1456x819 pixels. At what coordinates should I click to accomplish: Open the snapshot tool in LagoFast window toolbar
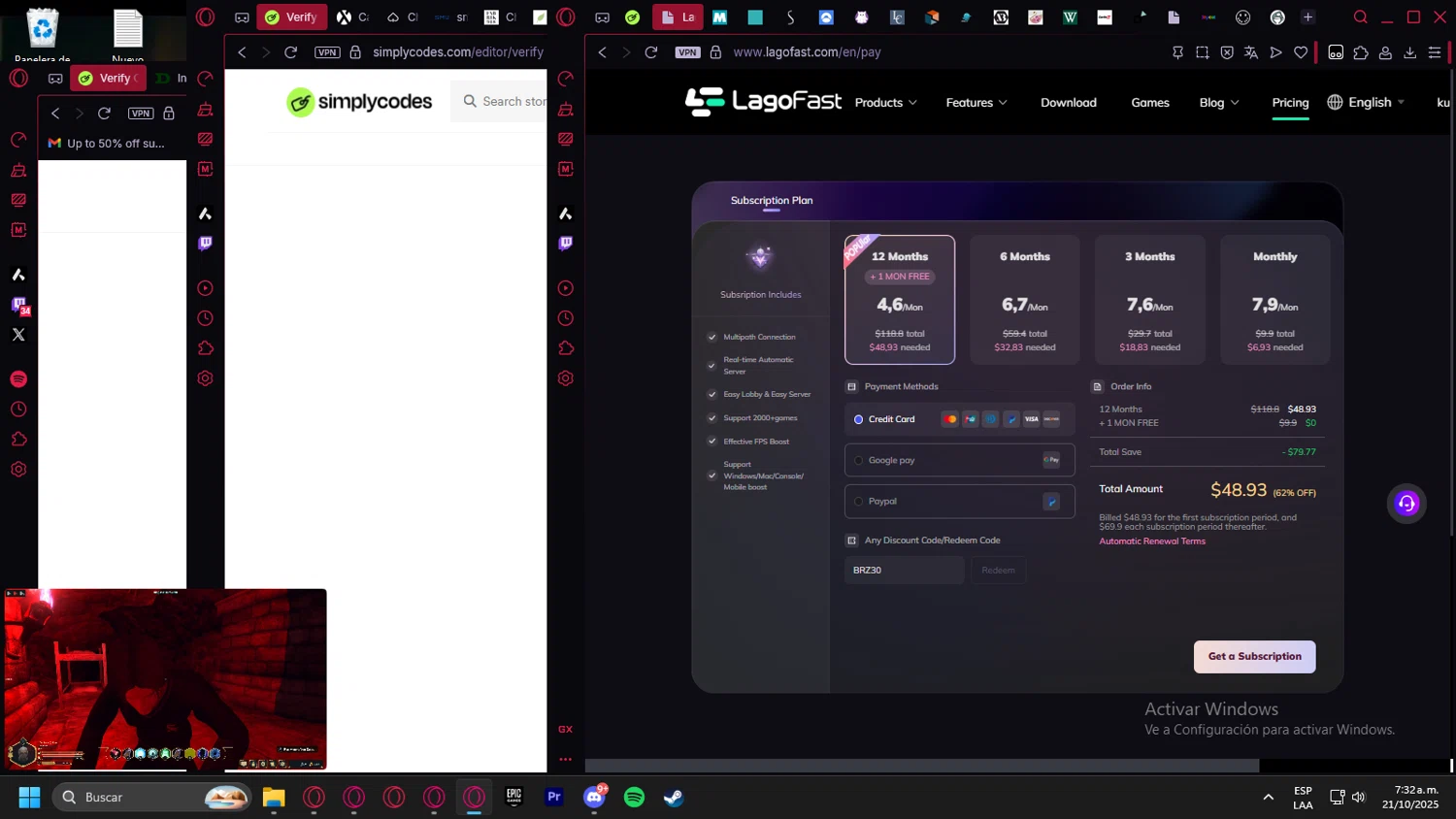pos(1203,52)
